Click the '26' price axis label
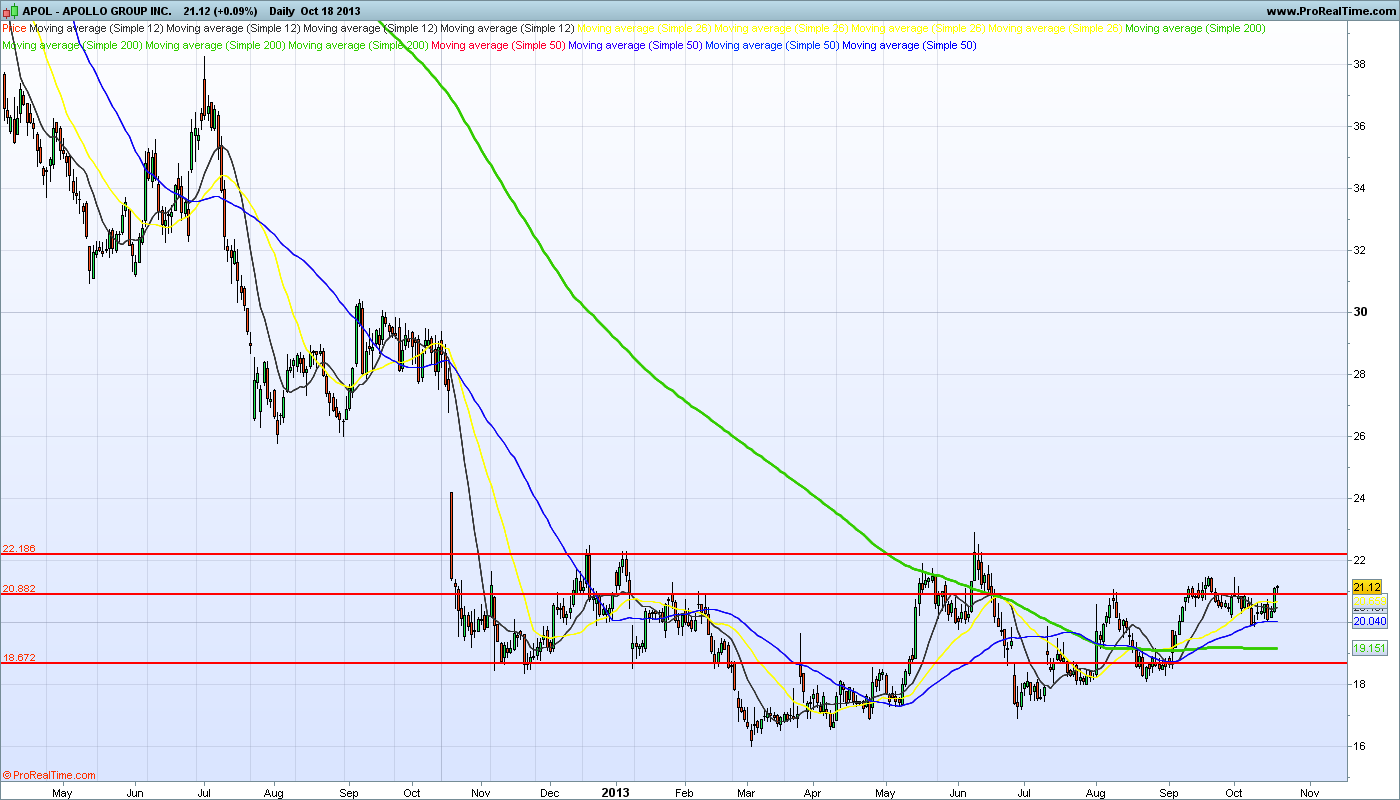 point(1359,436)
